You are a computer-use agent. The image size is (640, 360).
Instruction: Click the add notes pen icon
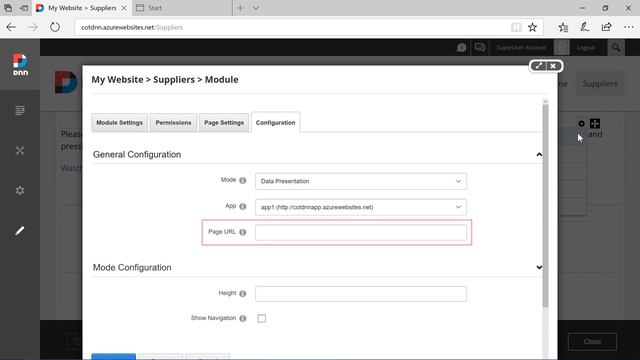point(584,27)
